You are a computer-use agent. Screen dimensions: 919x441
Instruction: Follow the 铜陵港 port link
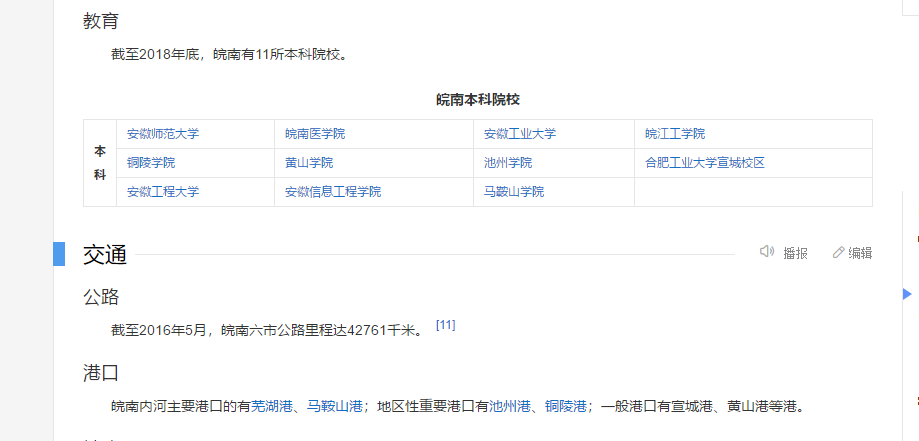566,406
